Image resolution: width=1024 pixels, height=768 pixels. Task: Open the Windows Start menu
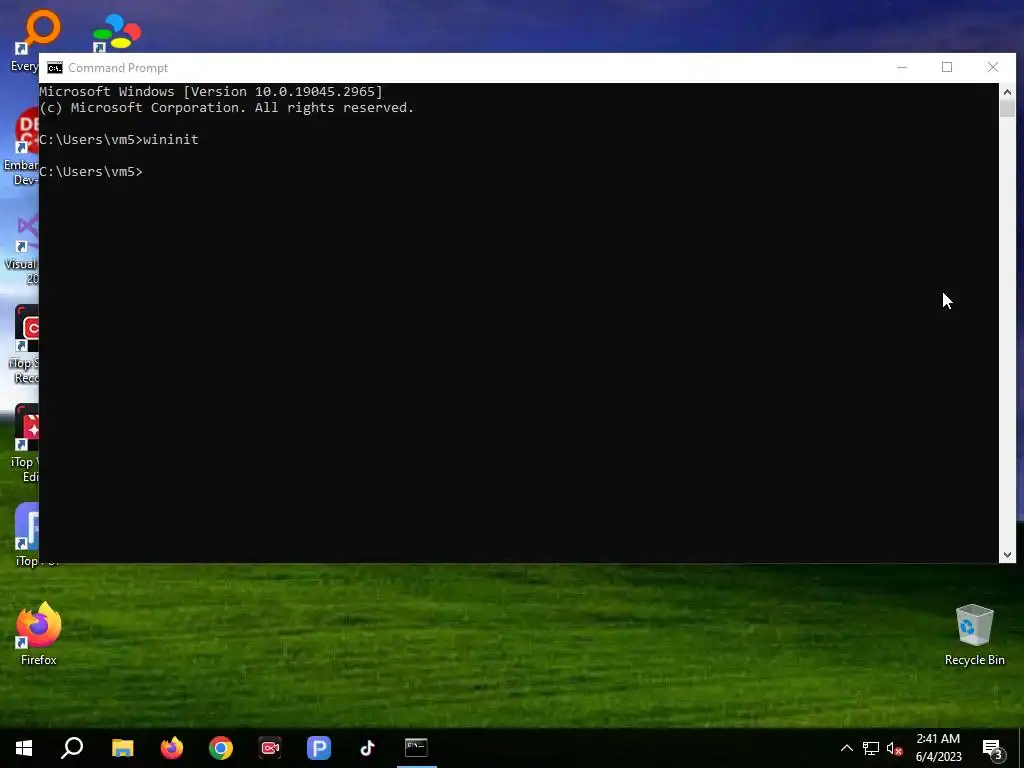(24, 748)
